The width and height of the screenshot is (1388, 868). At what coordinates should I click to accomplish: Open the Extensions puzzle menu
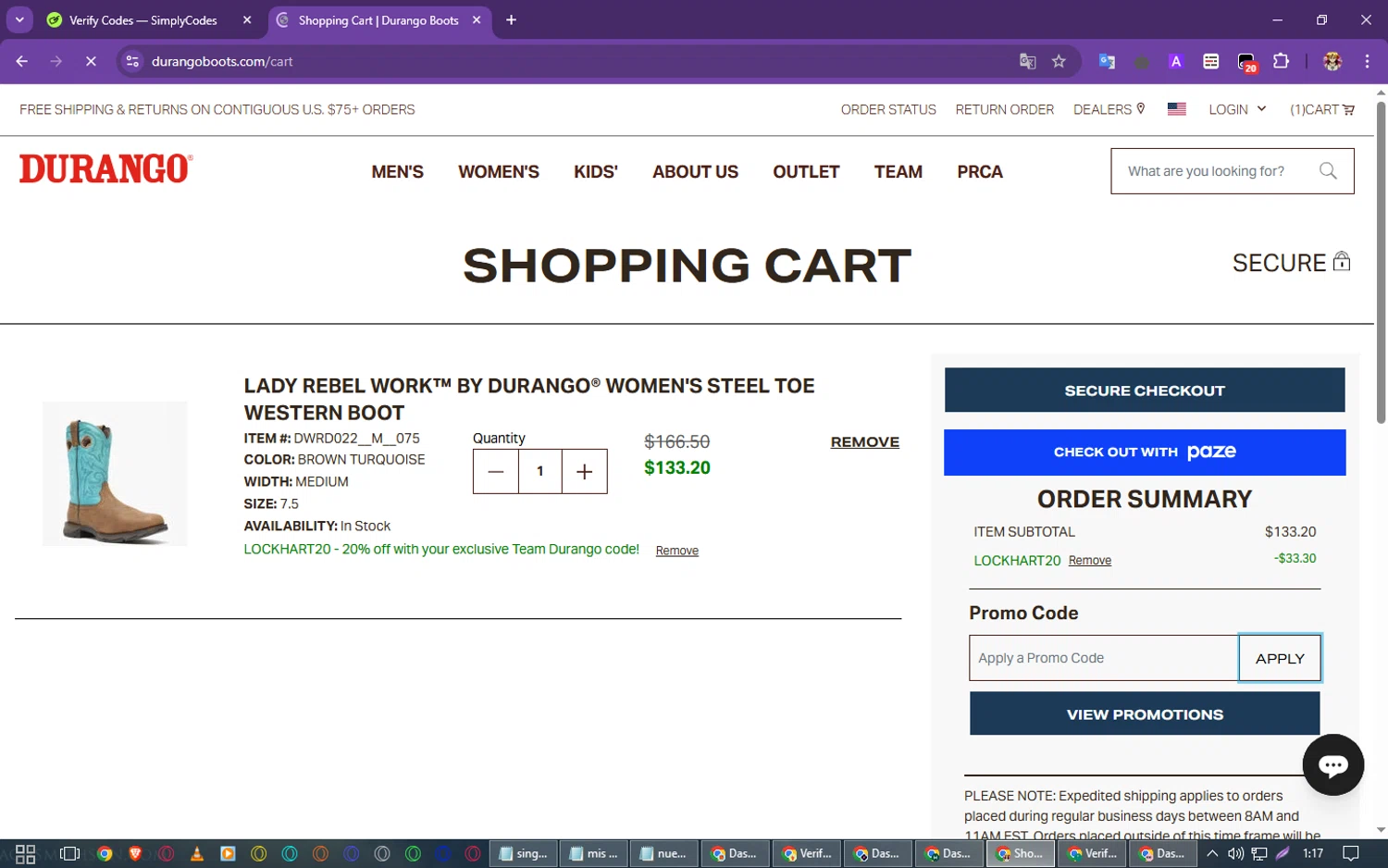click(1281, 61)
